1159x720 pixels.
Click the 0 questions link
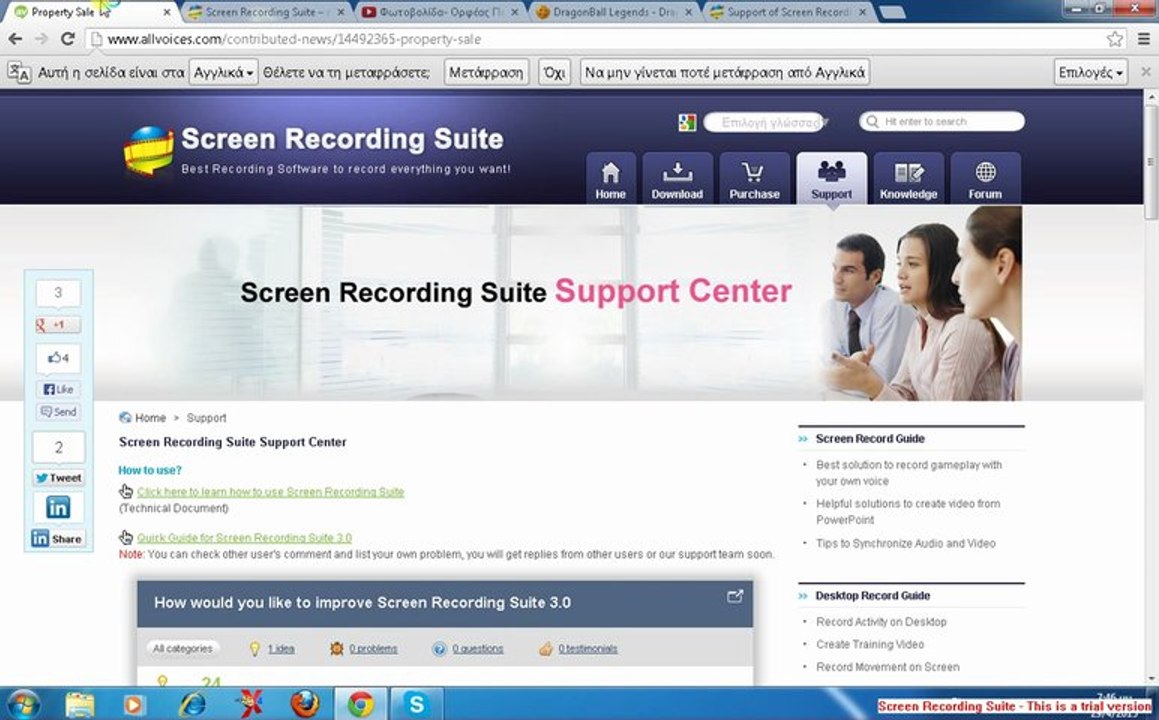click(x=477, y=648)
